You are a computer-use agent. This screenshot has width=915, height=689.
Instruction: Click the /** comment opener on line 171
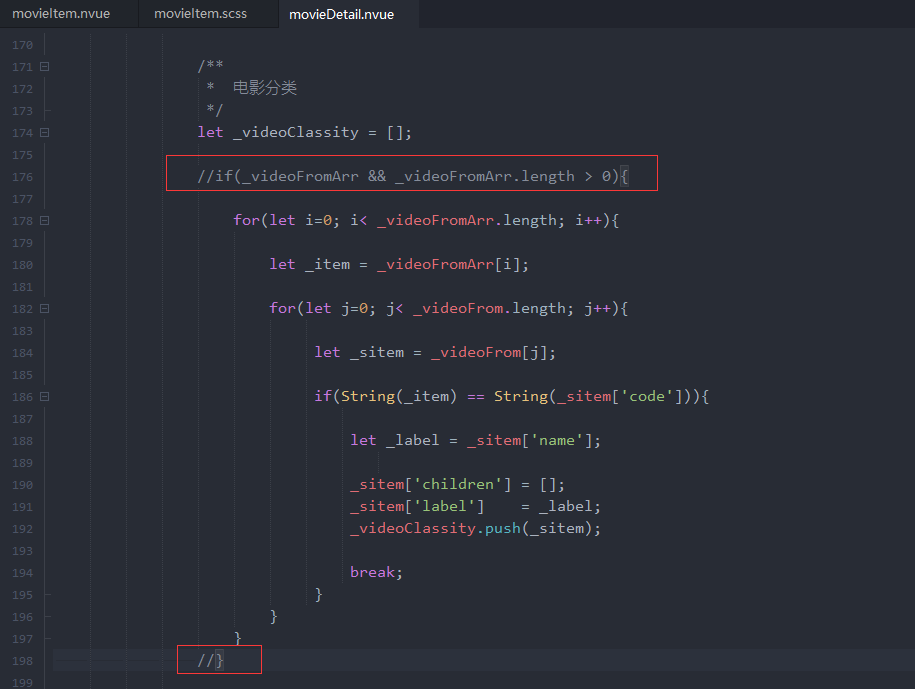click(211, 66)
